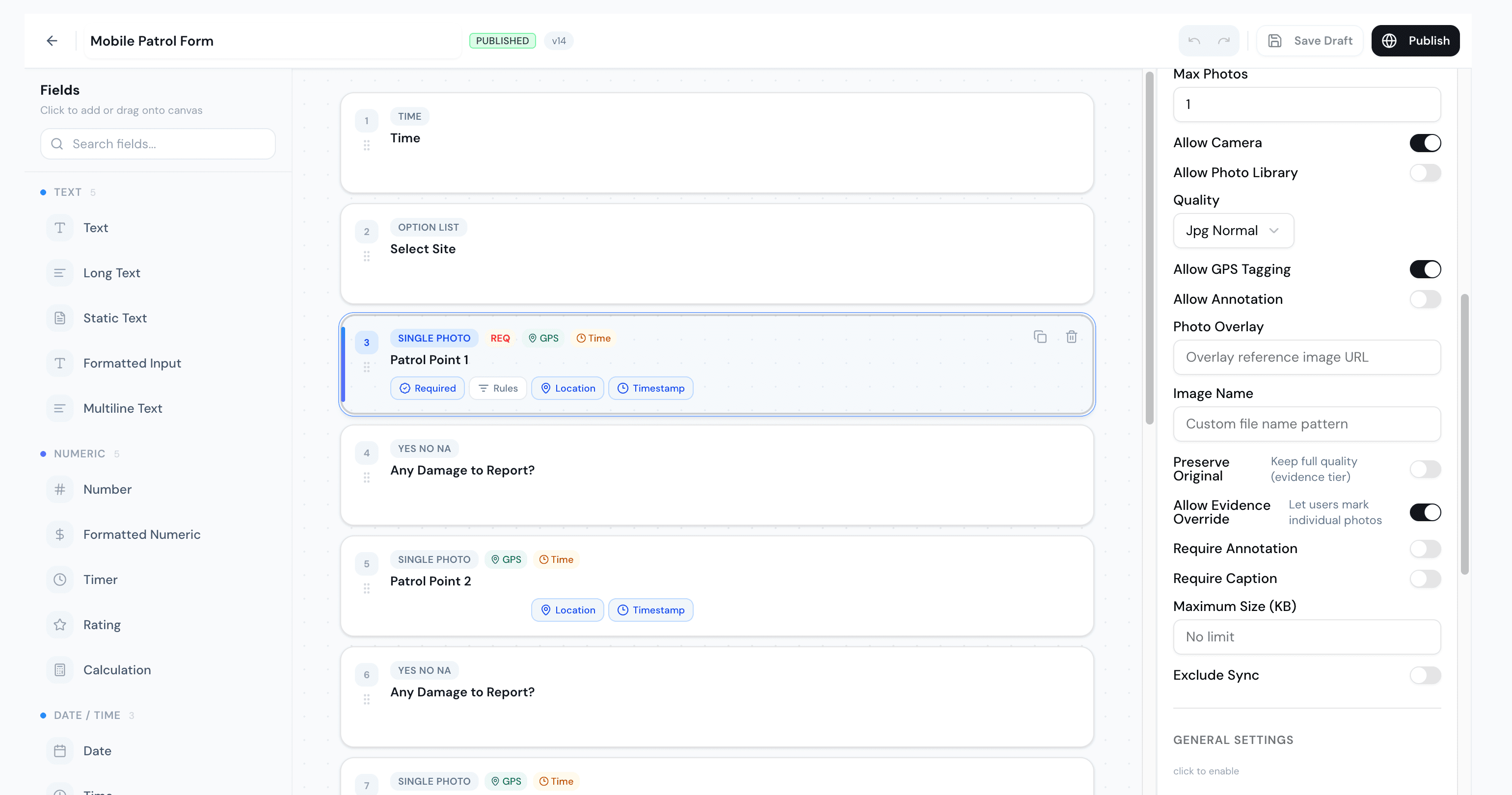Add a Long Text field

coord(157,273)
